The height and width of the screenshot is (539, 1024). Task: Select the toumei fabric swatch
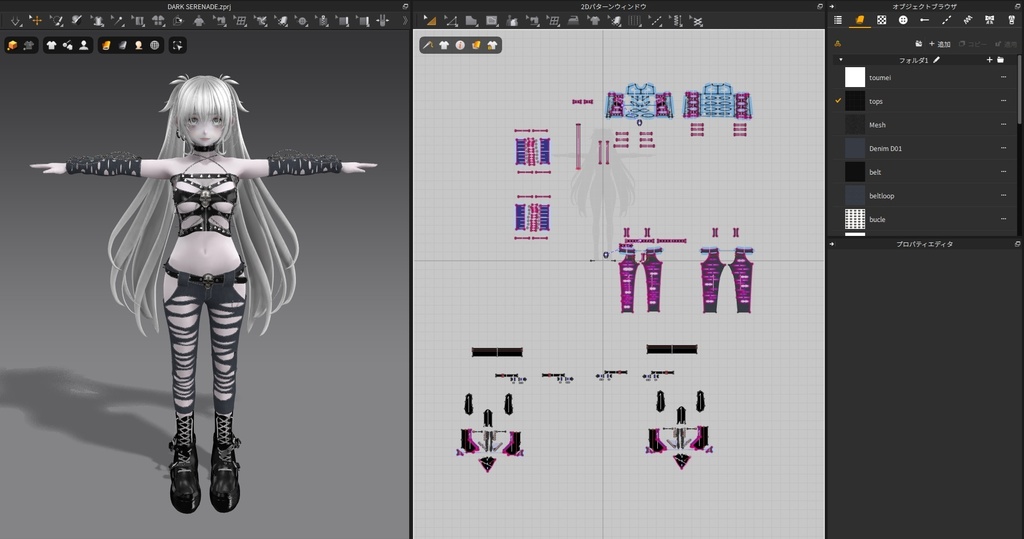coord(855,77)
